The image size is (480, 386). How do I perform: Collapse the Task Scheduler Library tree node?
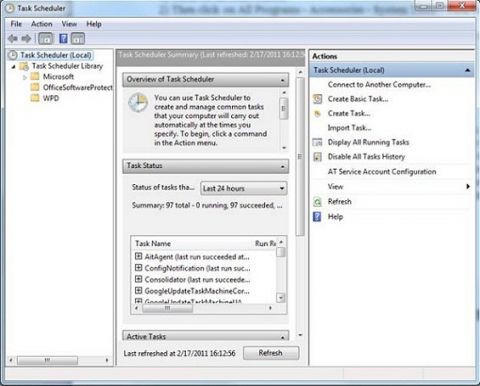coord(14,67)
